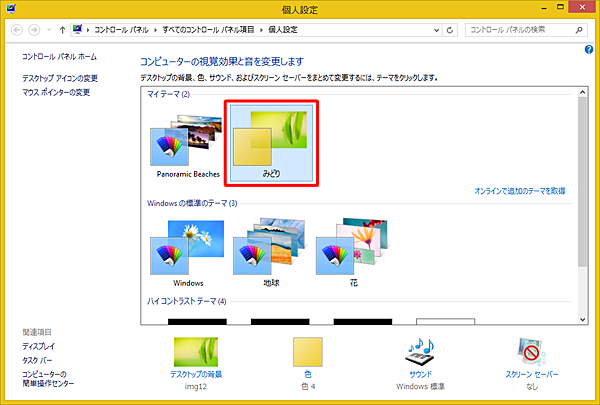Screen dimensions: 600x405
Task: Click the yellow 色 swatch
Action: point(308,352)
